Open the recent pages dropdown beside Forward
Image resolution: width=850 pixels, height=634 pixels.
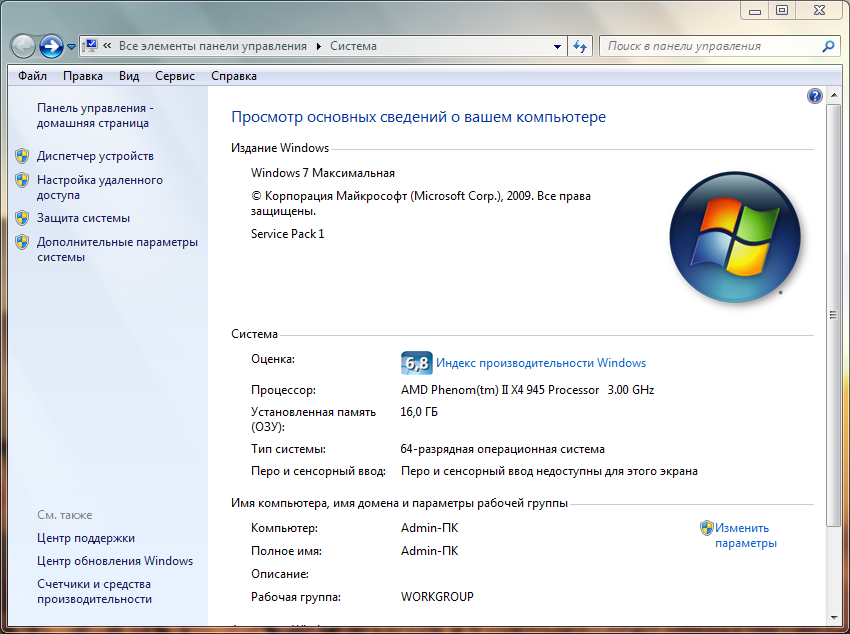[x=71, y=47]
